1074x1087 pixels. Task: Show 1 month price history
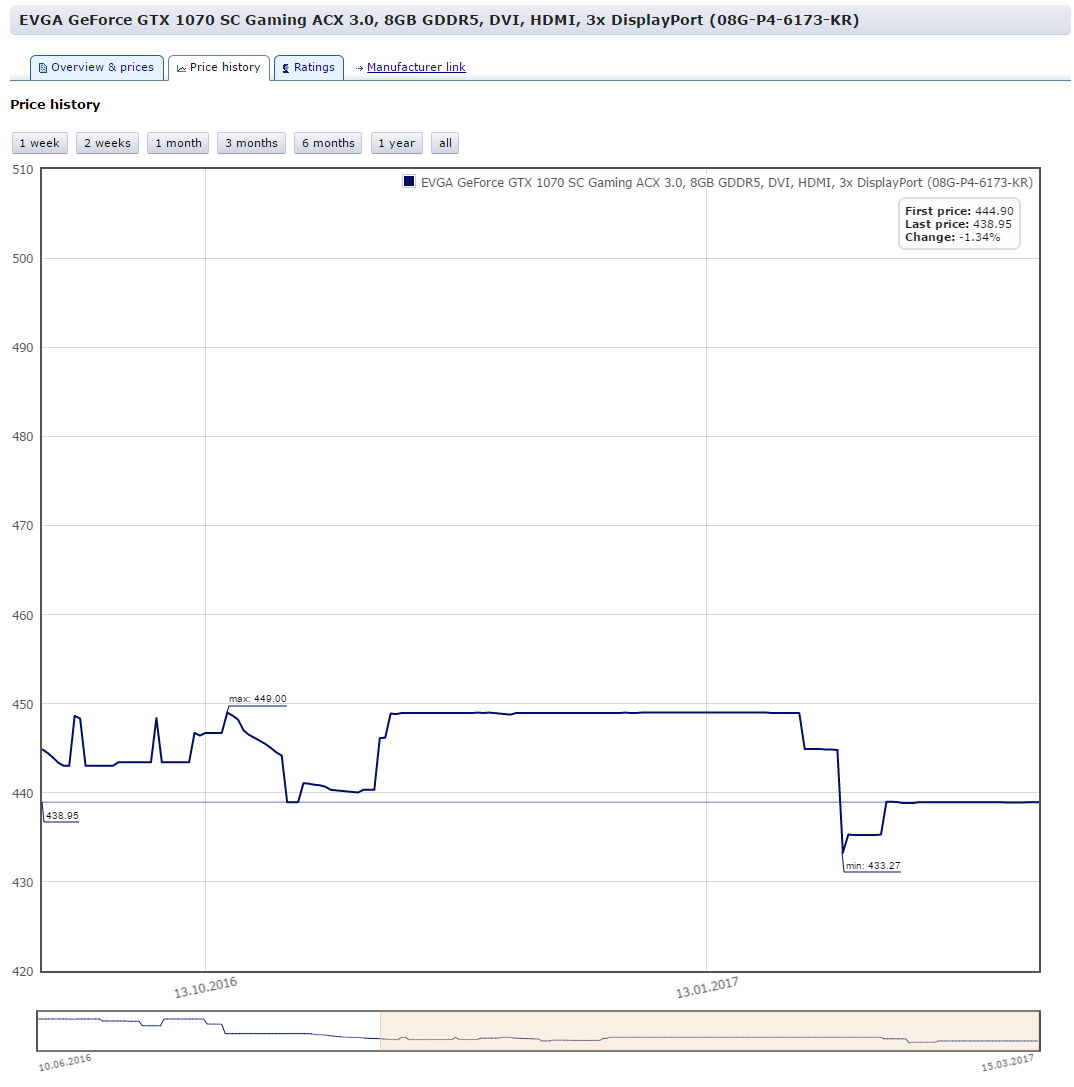click(178, 143)
